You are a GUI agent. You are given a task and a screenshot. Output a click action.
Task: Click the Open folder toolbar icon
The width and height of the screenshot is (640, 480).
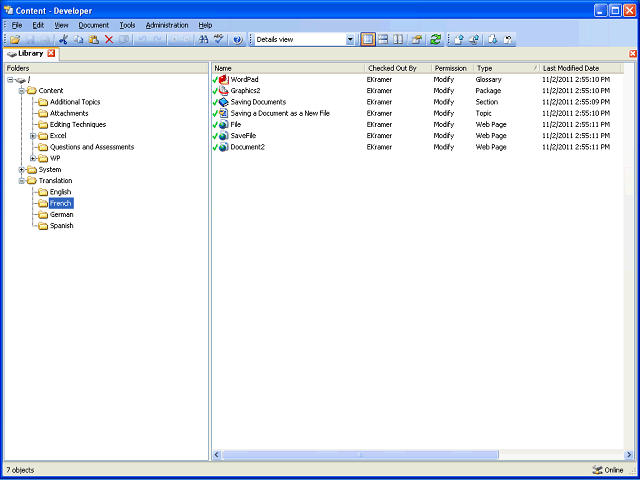coord(15,40)
